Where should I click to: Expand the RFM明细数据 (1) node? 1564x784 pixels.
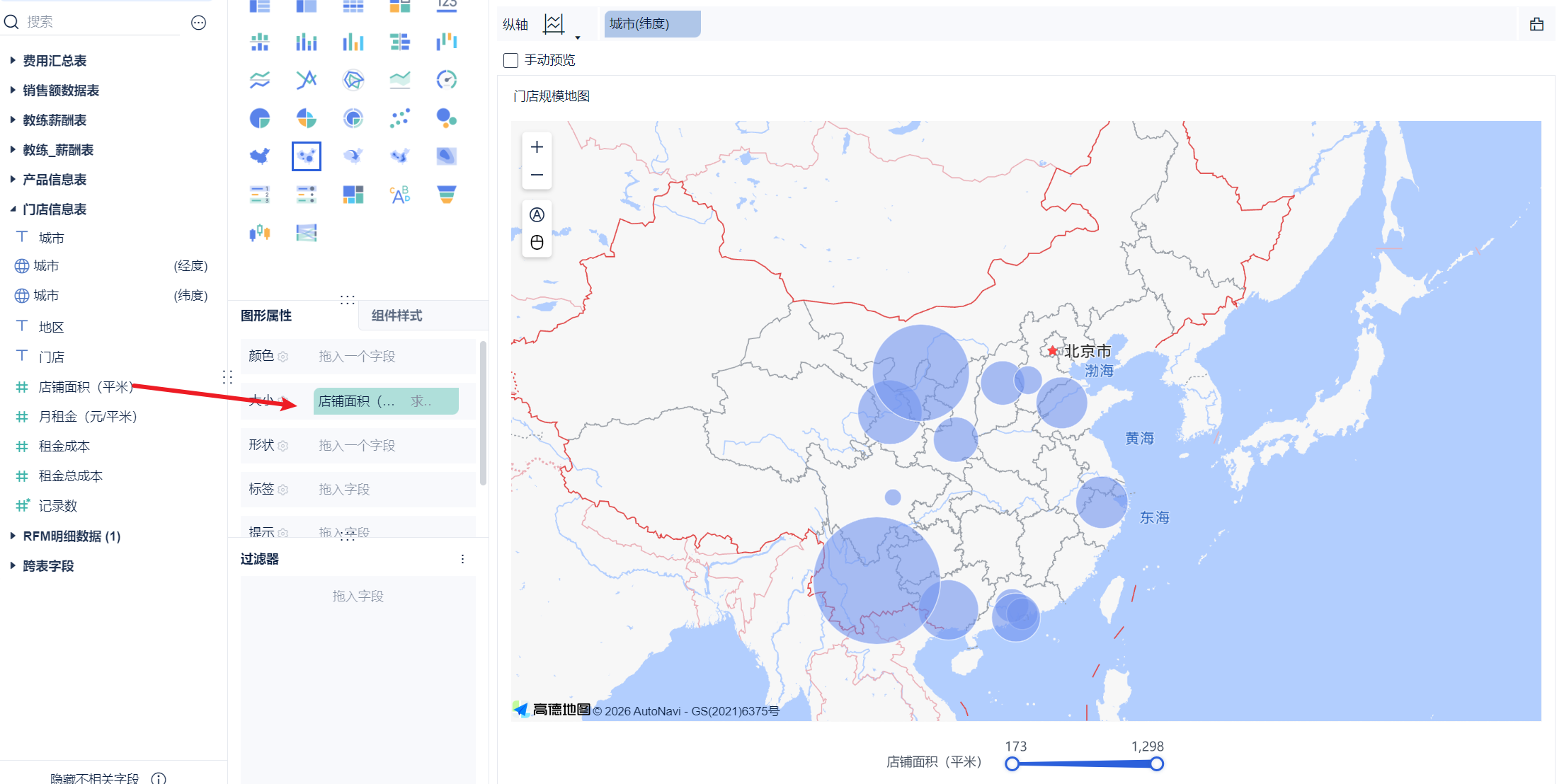click(13, 536)
